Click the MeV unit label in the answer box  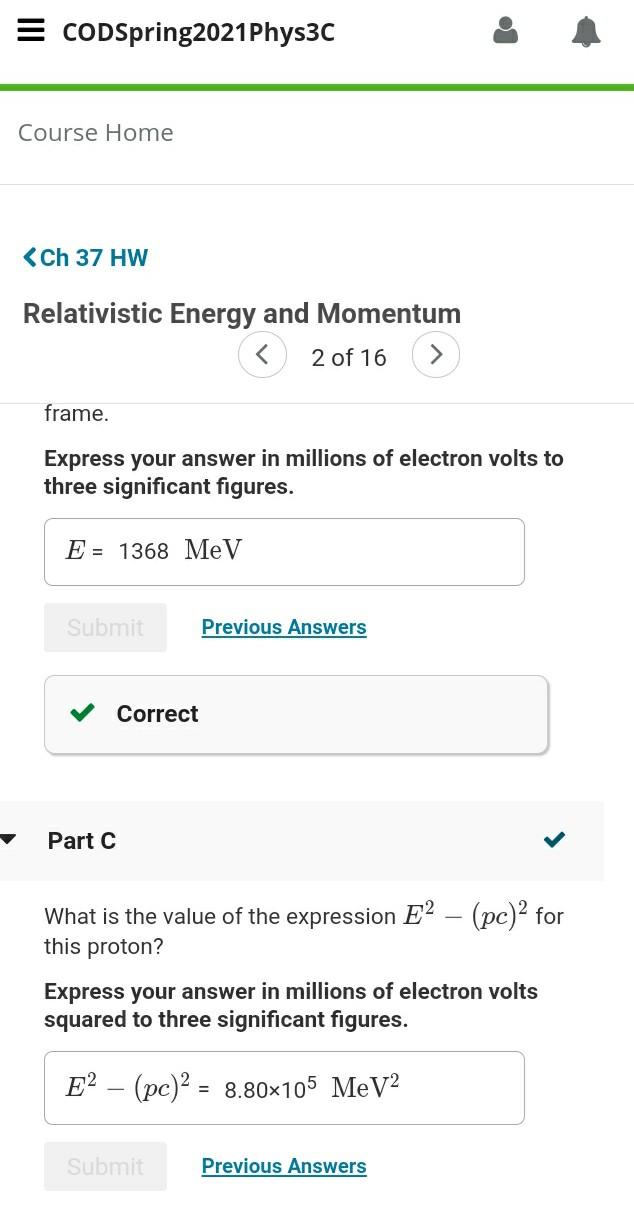212,550
